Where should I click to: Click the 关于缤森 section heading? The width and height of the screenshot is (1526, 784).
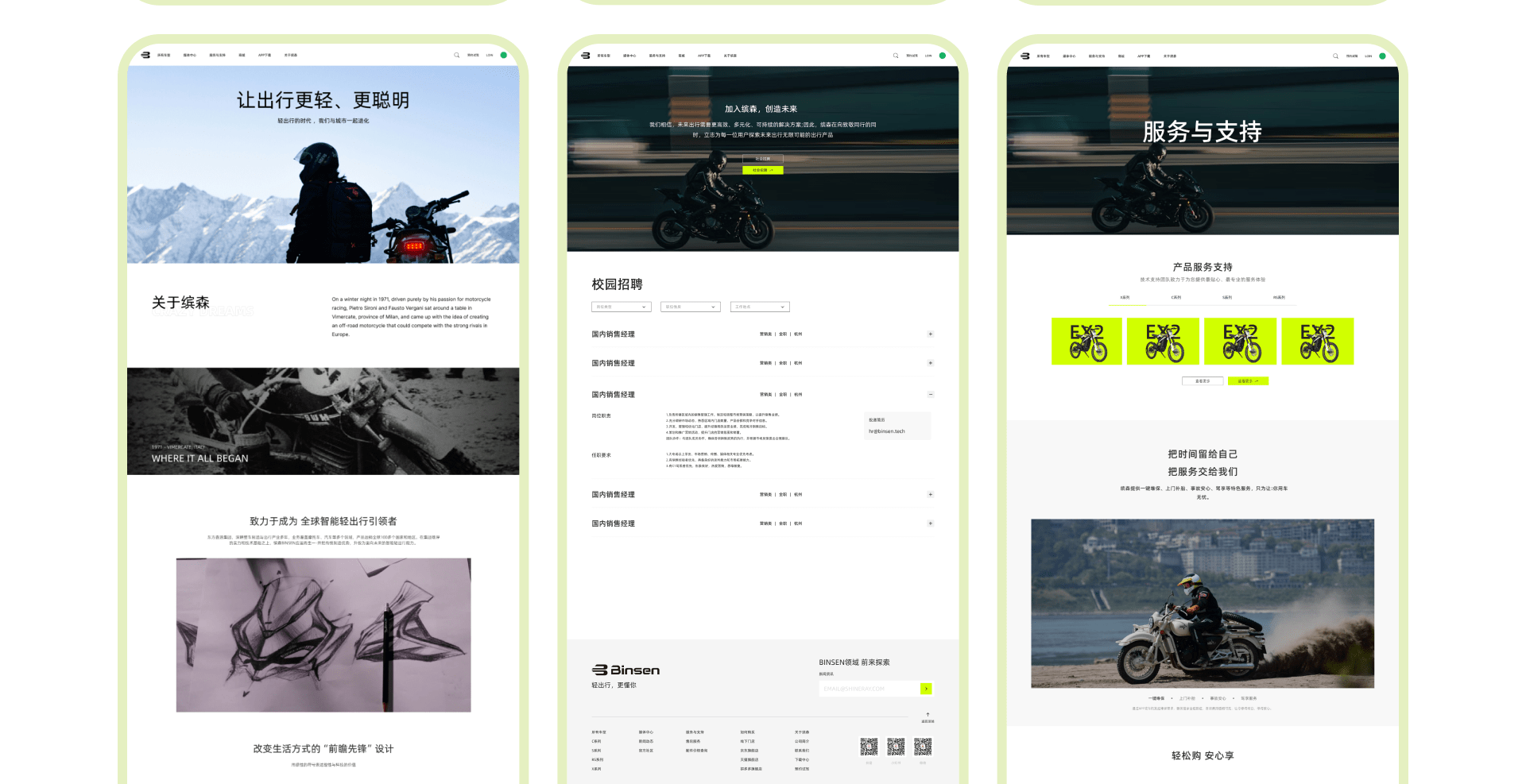[x=180, y=303]
